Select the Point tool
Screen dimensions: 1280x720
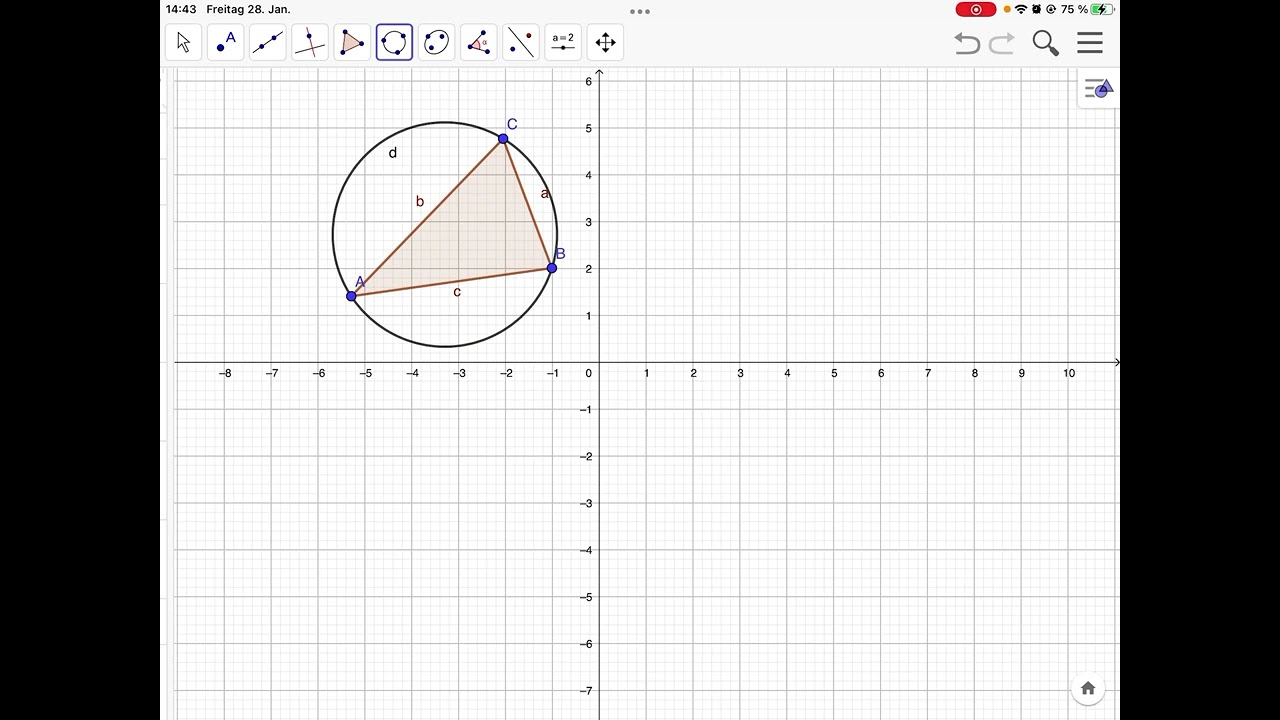click(x=226, y=42)
